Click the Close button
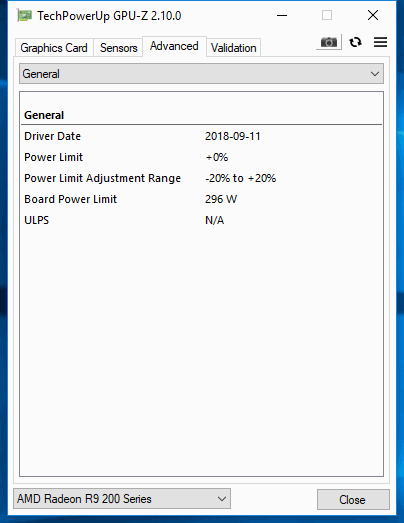 [x=353, y=499]
